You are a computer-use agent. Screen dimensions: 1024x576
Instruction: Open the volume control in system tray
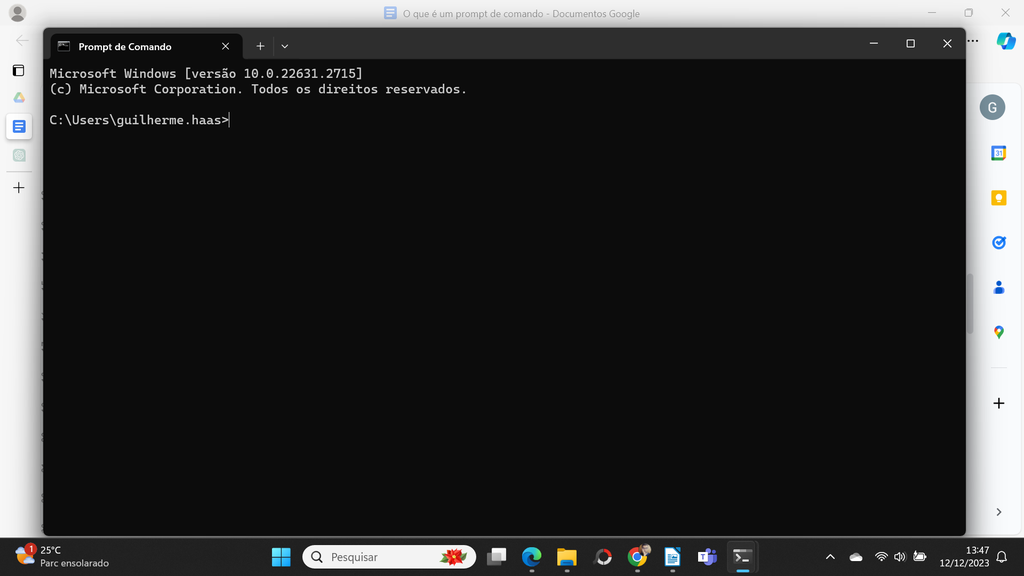point(900,557)
